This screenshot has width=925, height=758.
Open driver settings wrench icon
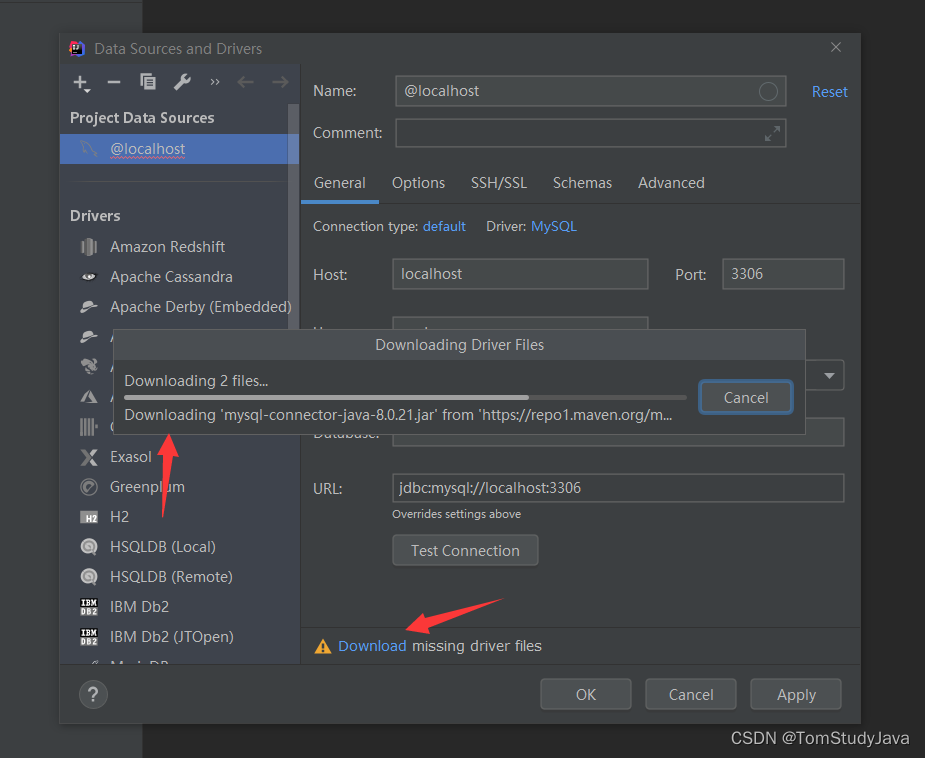tap(182, 82)
